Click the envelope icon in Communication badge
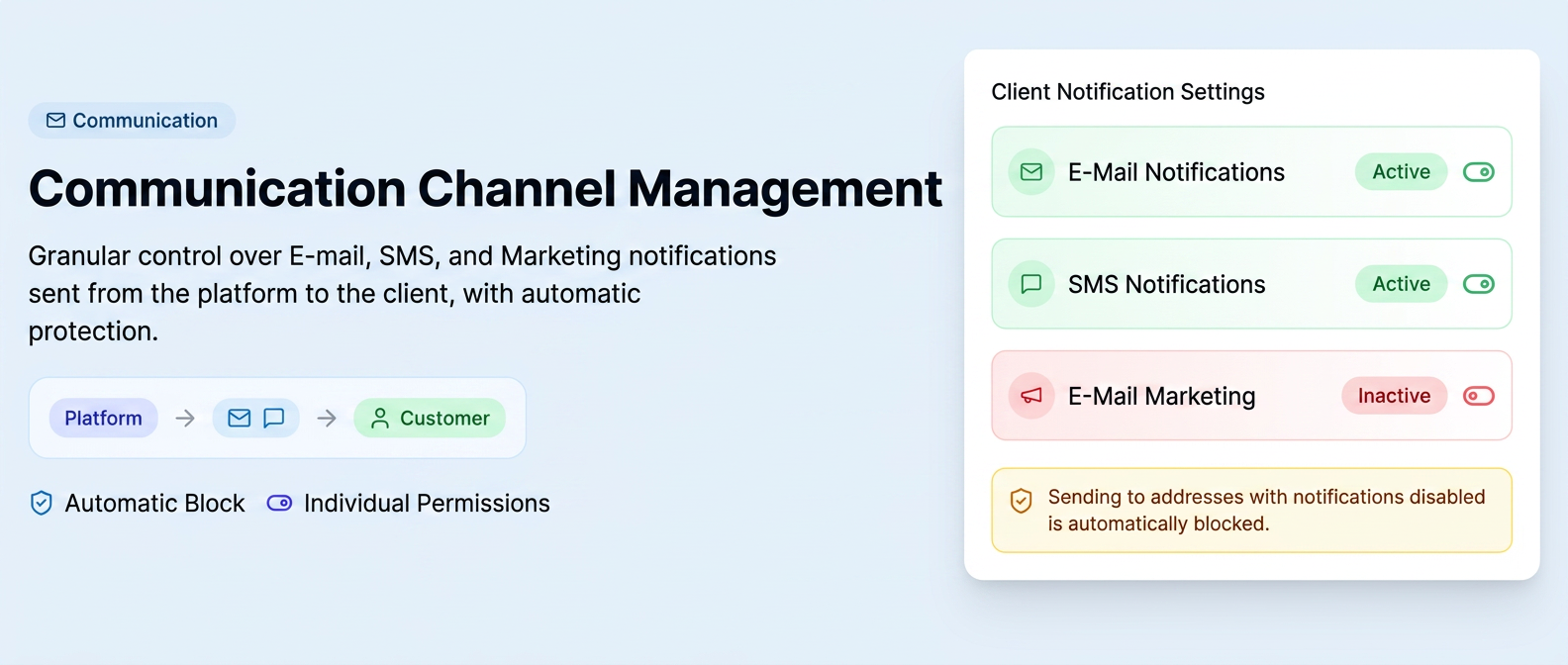 55,121
